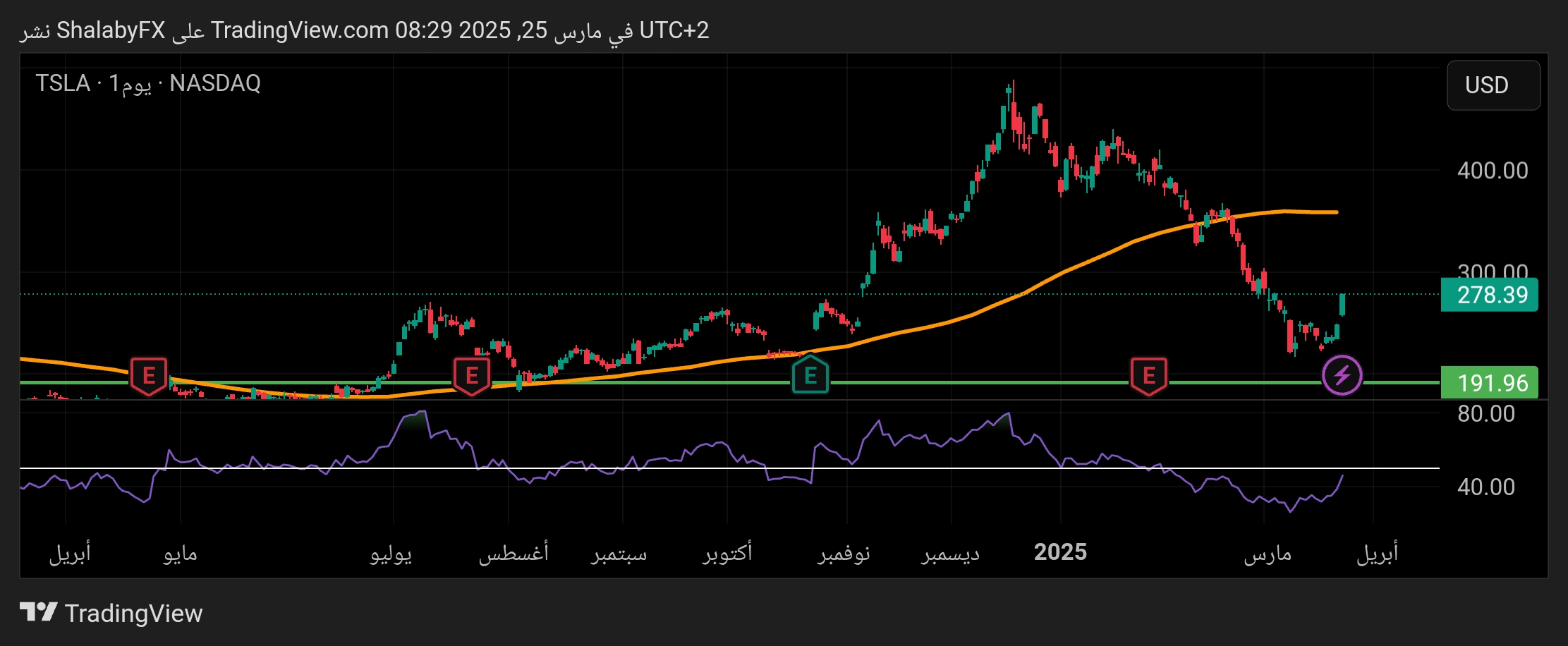Click the 400.00 price axis label
The height and width of the screenshot is (646, 1568).
pyautogui.click(x=1493, y=171)
